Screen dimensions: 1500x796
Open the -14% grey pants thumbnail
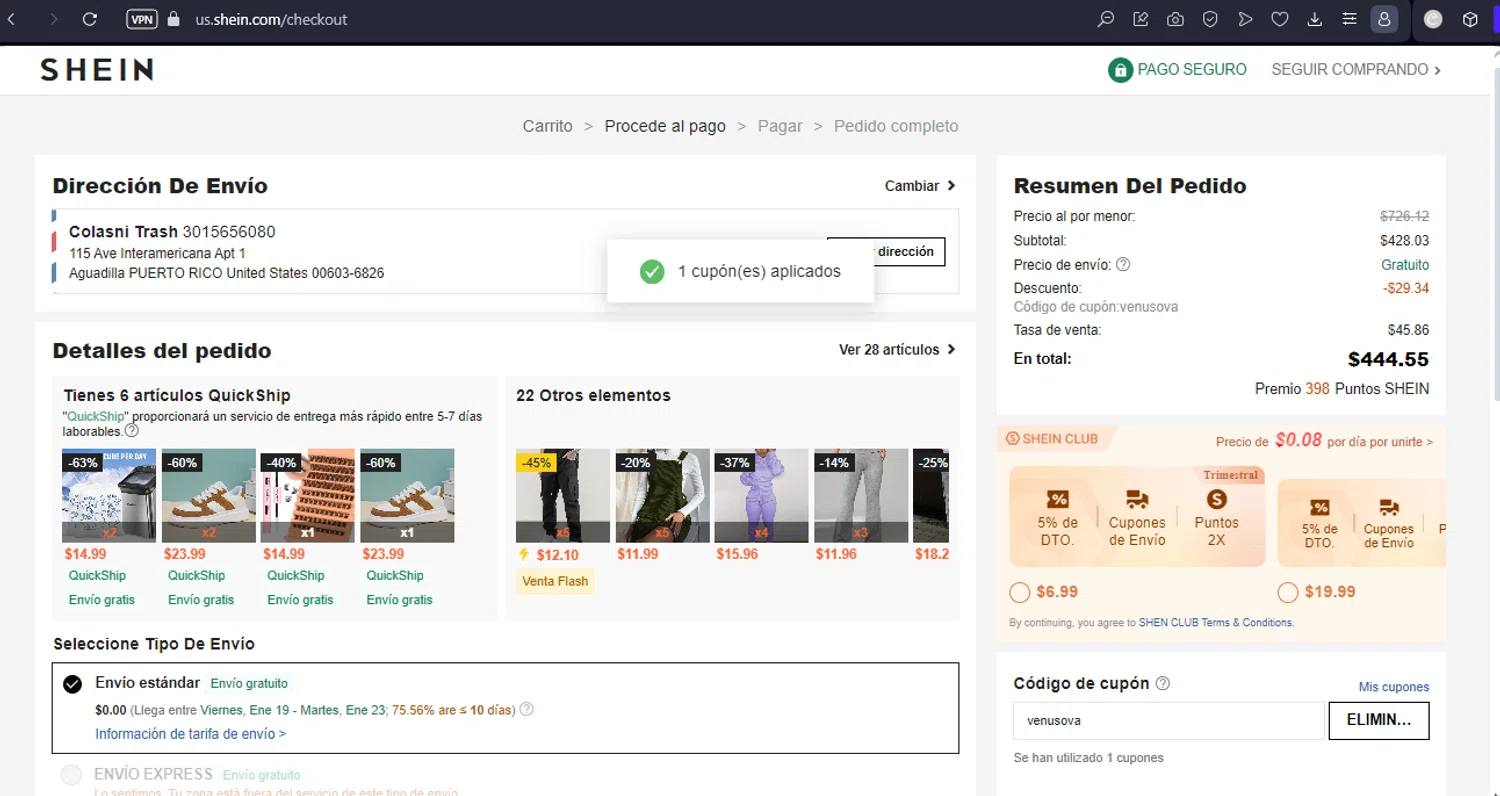(x=861, y=495)
